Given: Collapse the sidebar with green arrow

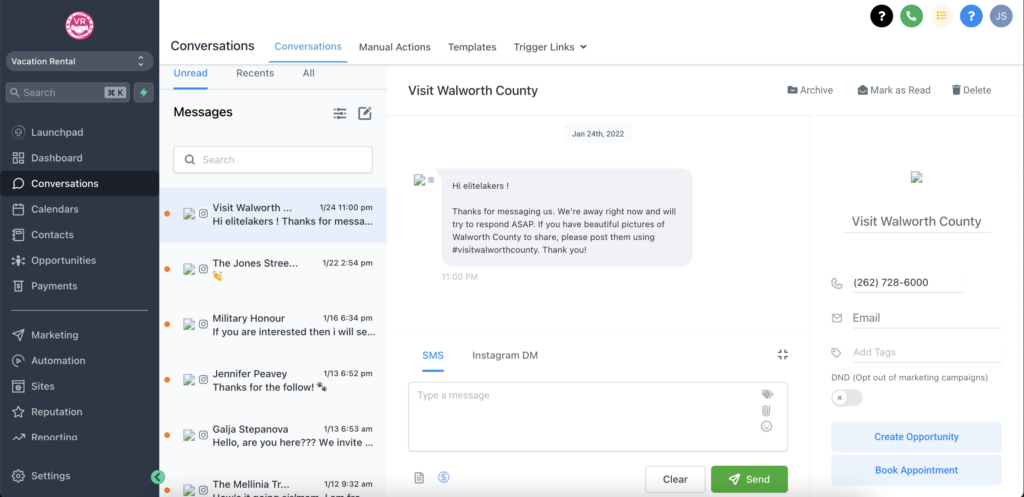Looking at the screenshot, I should pyautogui.click(x=157, y=477).
